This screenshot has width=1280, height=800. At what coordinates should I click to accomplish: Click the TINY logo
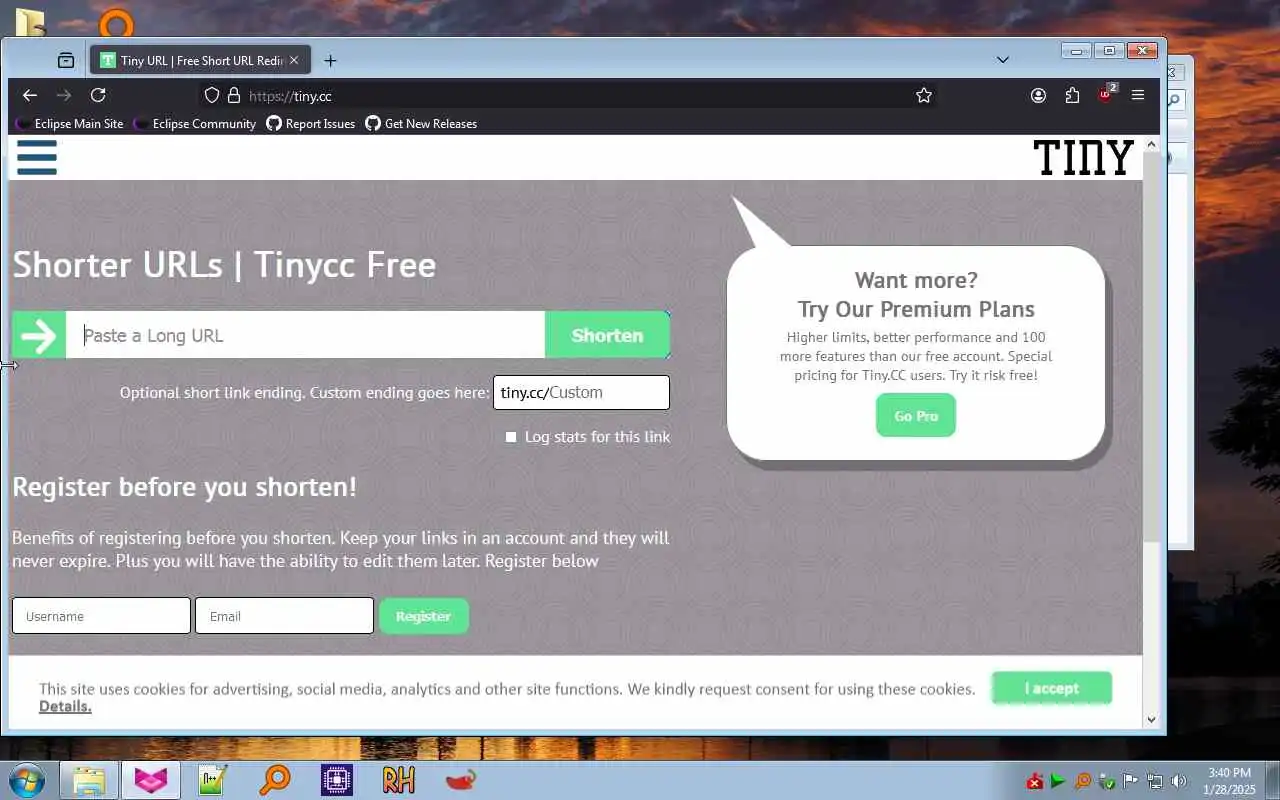click(1083, 158)
